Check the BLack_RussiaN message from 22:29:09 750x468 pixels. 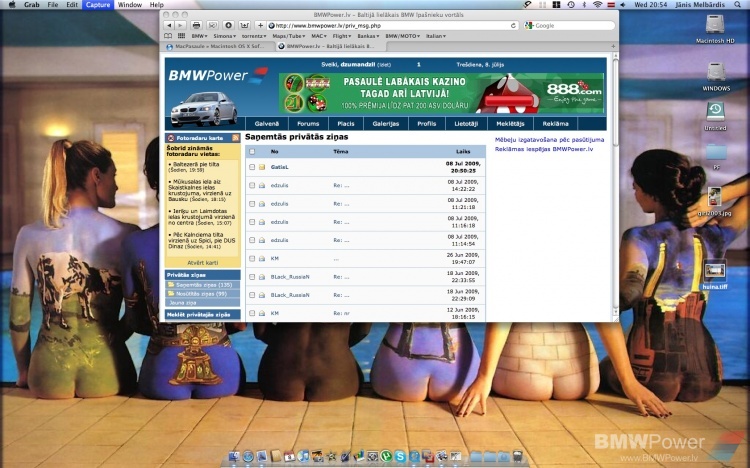pyautogui.click(x=252, y=295)
